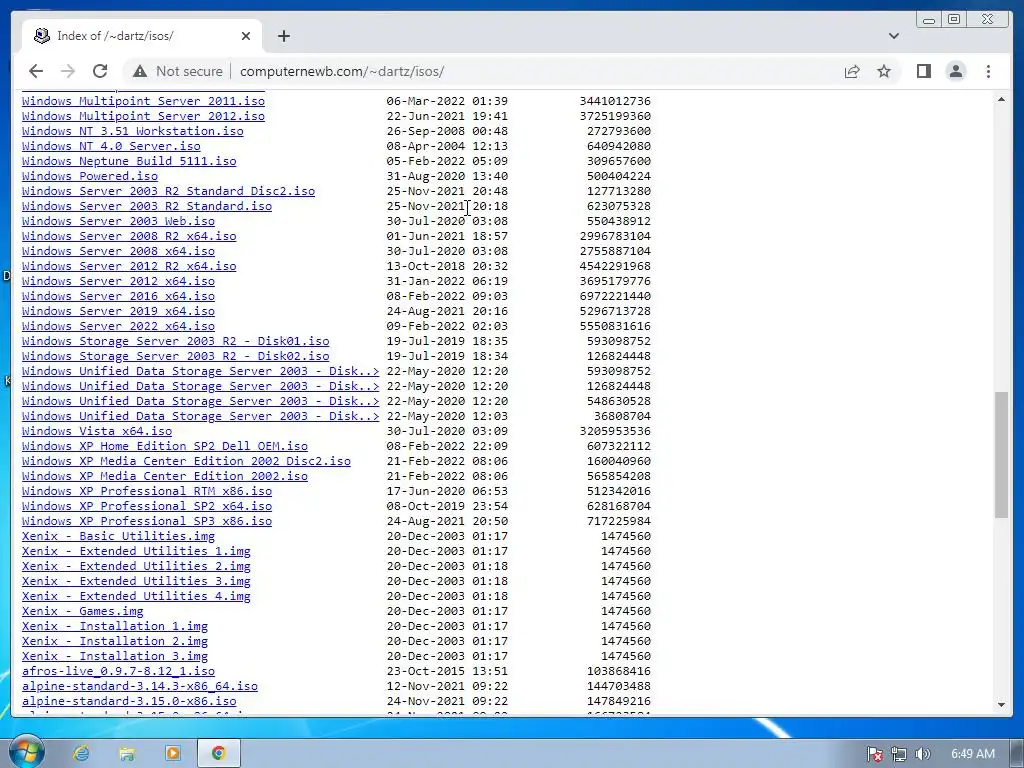Click the scrollbar up arrow

click(x=1001, y=99)
